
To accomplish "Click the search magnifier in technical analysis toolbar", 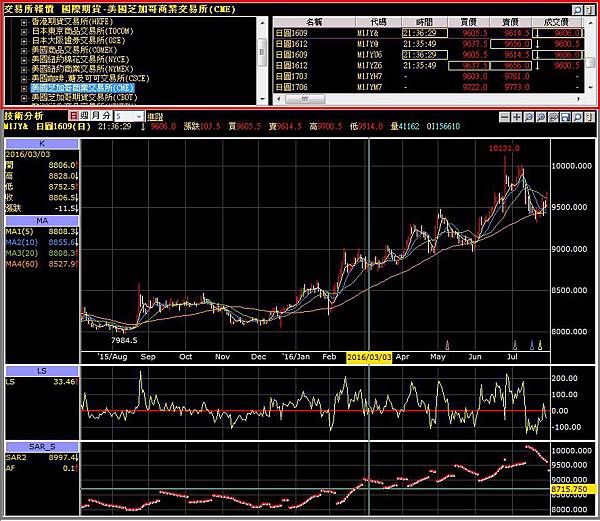I will tap(578, 117).
